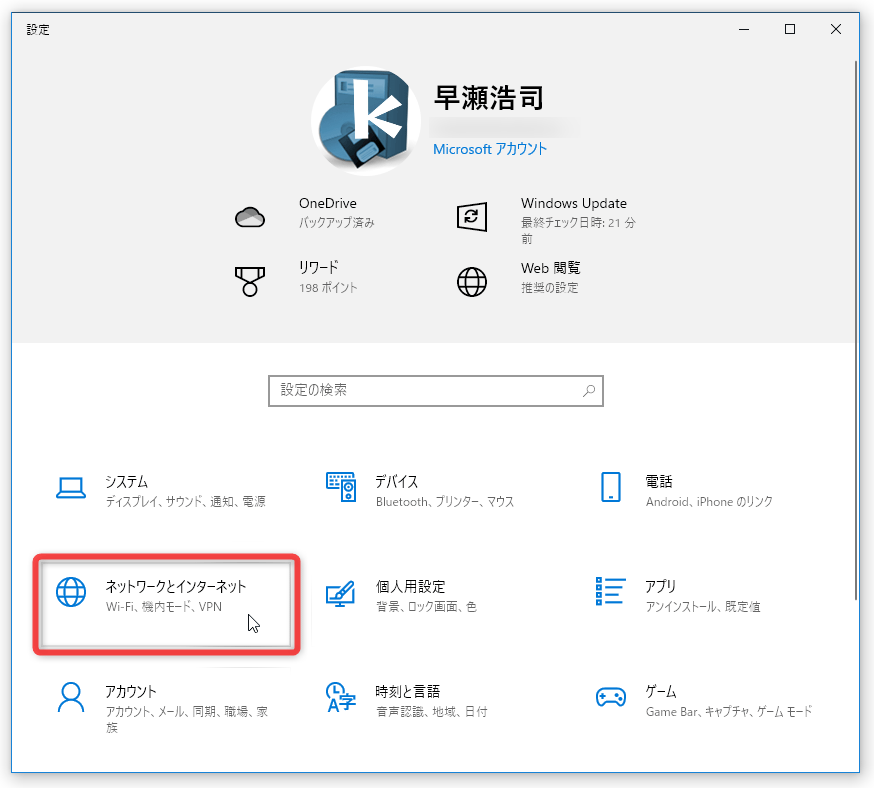
Task: Click the vertical scrollbar thumb
Action: [856, 330]
